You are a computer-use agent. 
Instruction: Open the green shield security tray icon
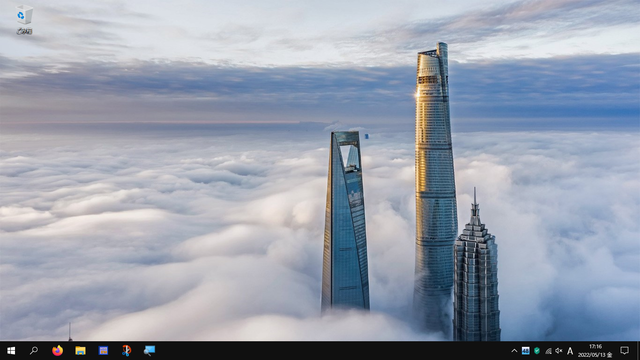(537, 351)
